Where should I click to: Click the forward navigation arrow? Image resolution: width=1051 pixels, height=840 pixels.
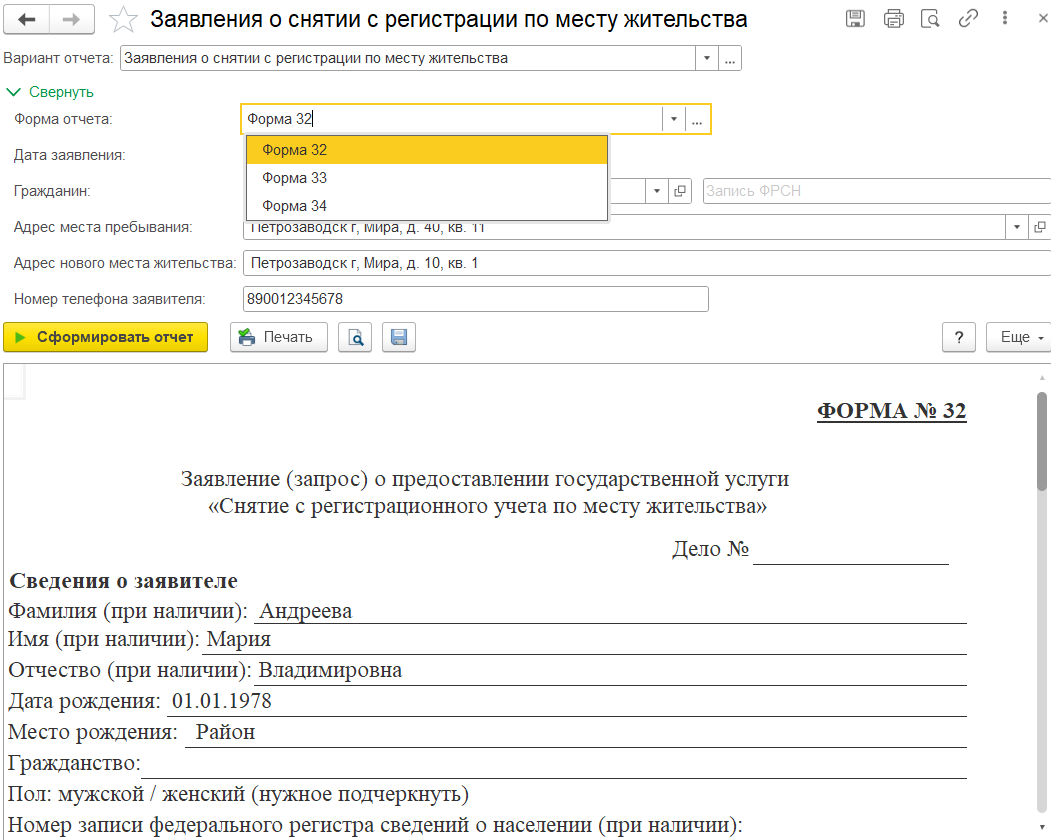coord(72,19)
